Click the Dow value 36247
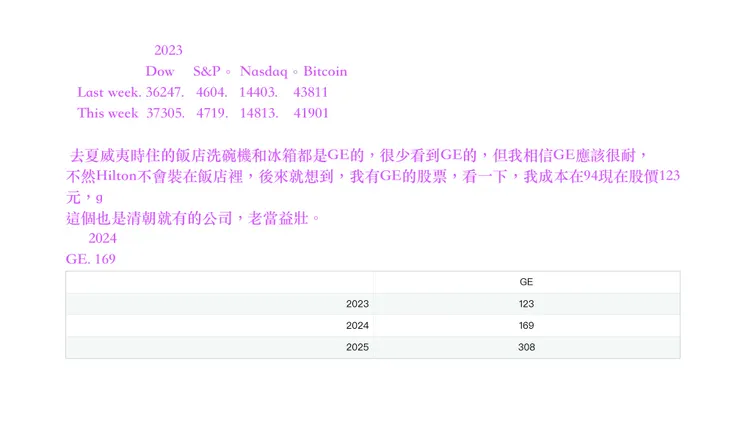740x427 pixels. point(165,92)
